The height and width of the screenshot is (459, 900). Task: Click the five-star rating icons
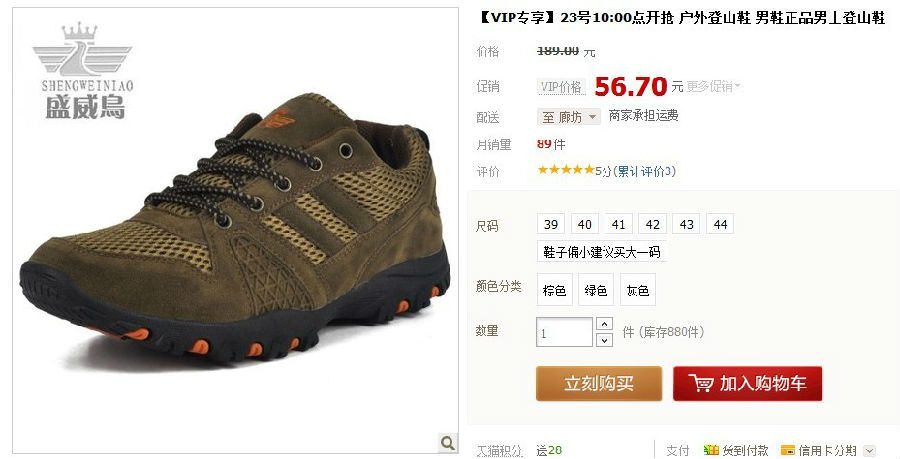[566, 170]
